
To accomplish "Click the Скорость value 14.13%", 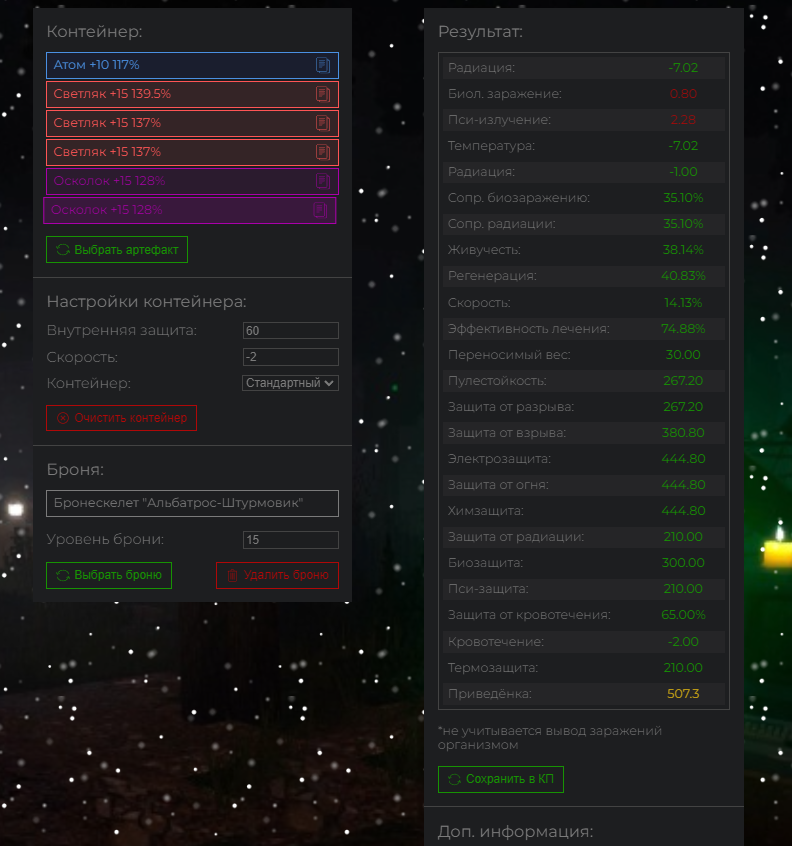I will [683, 303].
